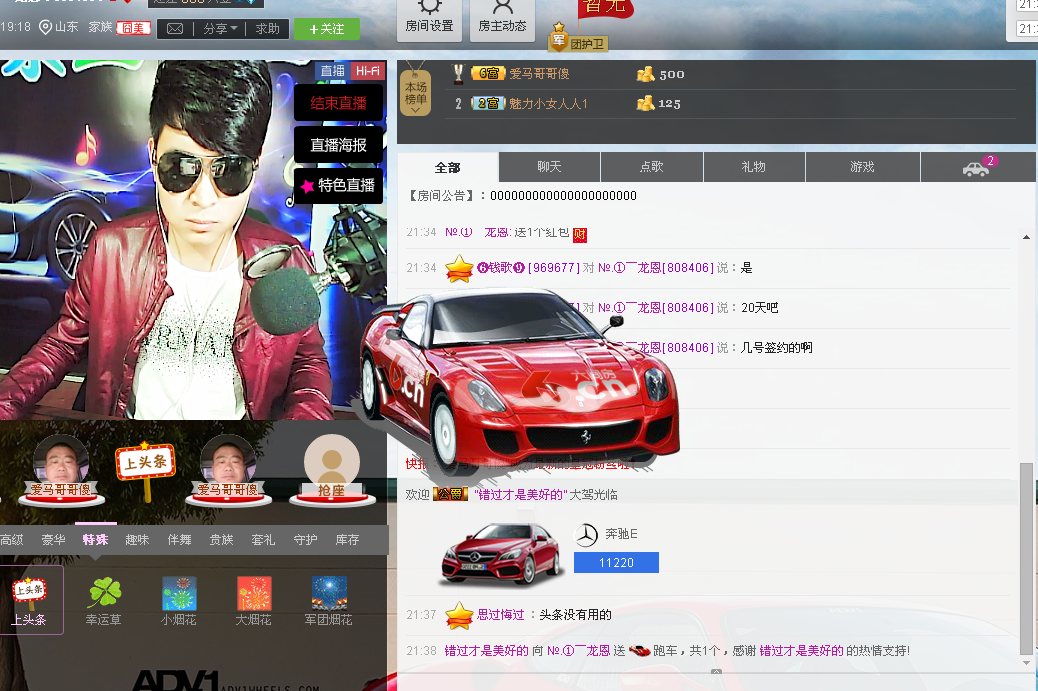This screenshot has height=691, width=1038.
Task: Choose the 大烟花 big fireworks gift
Action: coord(254,600)
